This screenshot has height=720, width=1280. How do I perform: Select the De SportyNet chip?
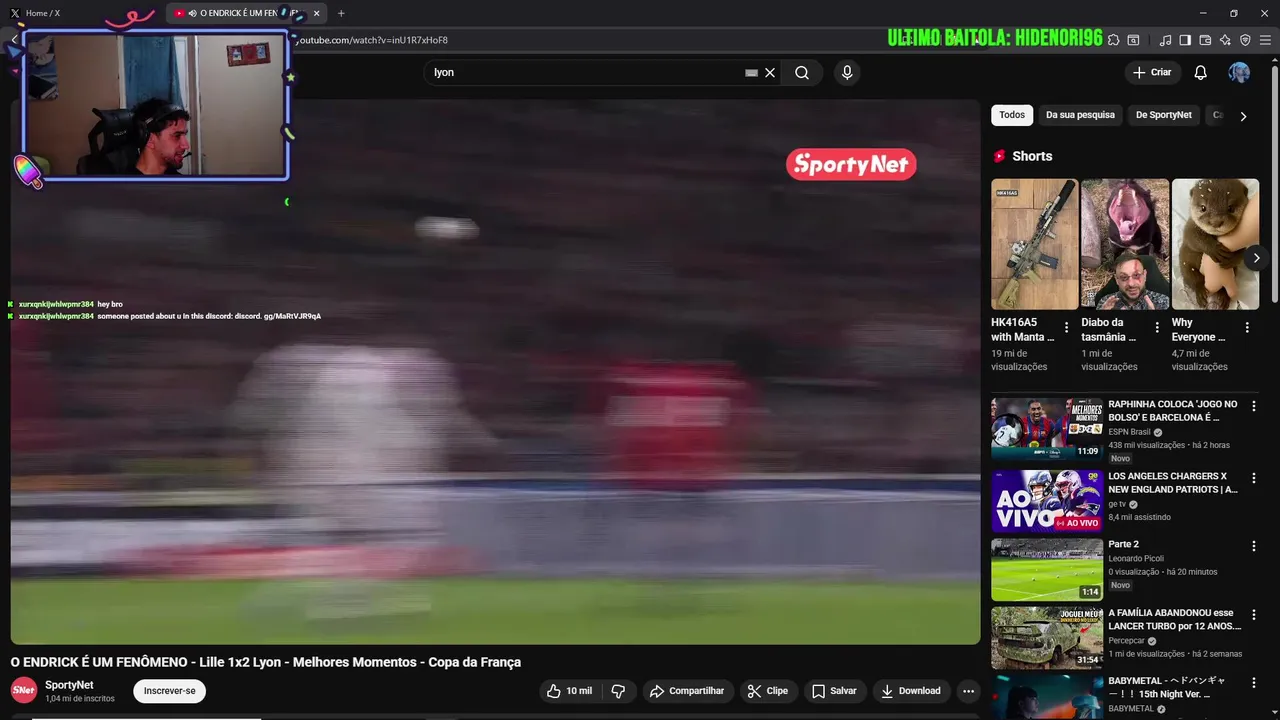click(1164, 115)
